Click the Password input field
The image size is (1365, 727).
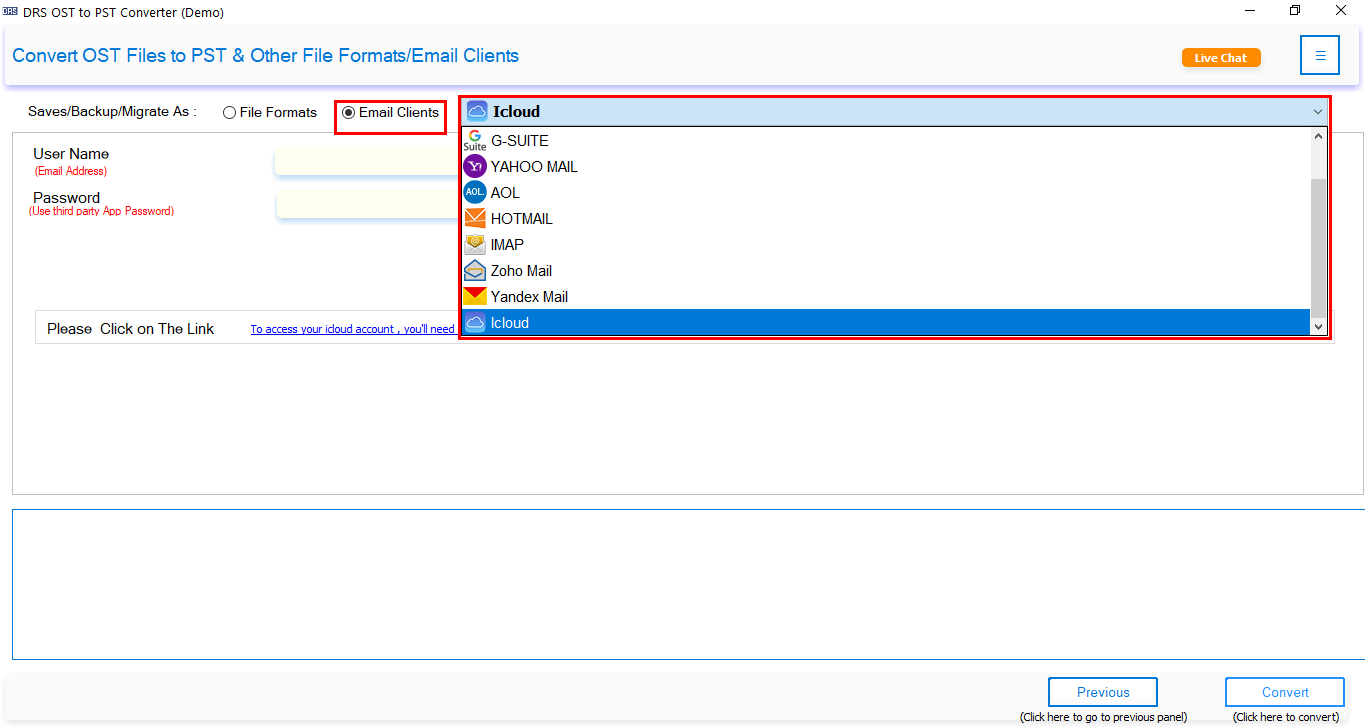366,203
